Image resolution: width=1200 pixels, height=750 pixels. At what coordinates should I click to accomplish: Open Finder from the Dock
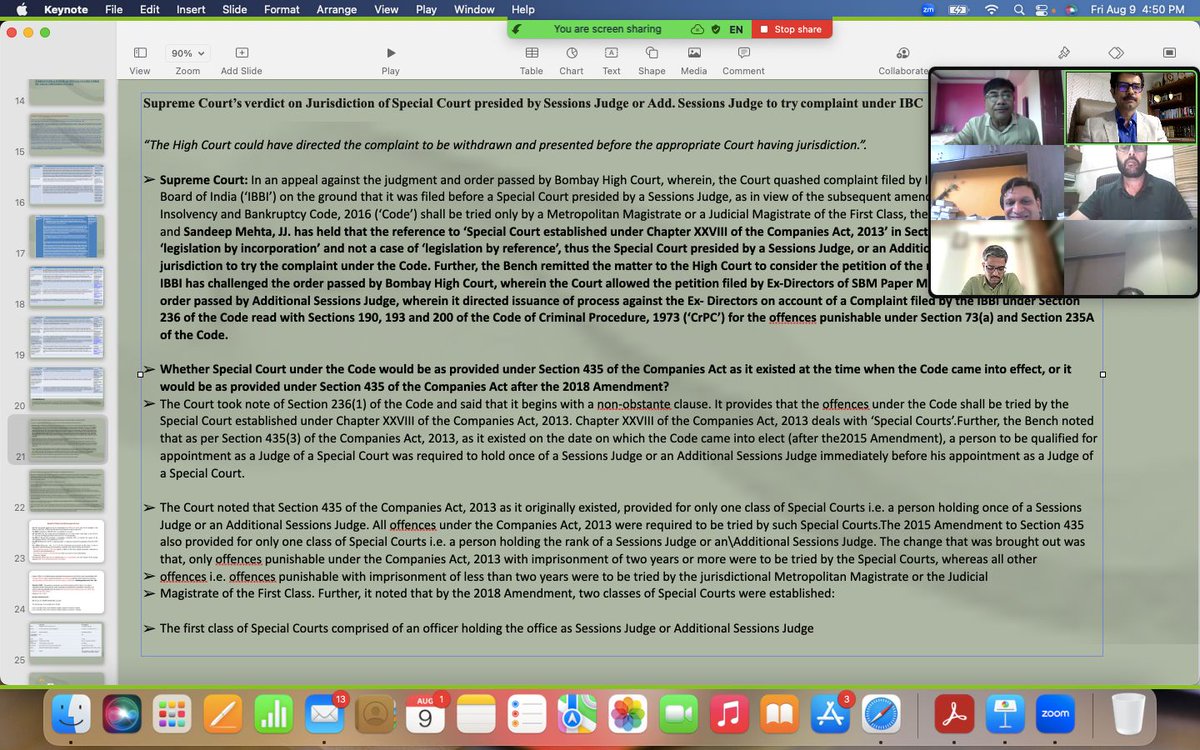click(72, 714)
